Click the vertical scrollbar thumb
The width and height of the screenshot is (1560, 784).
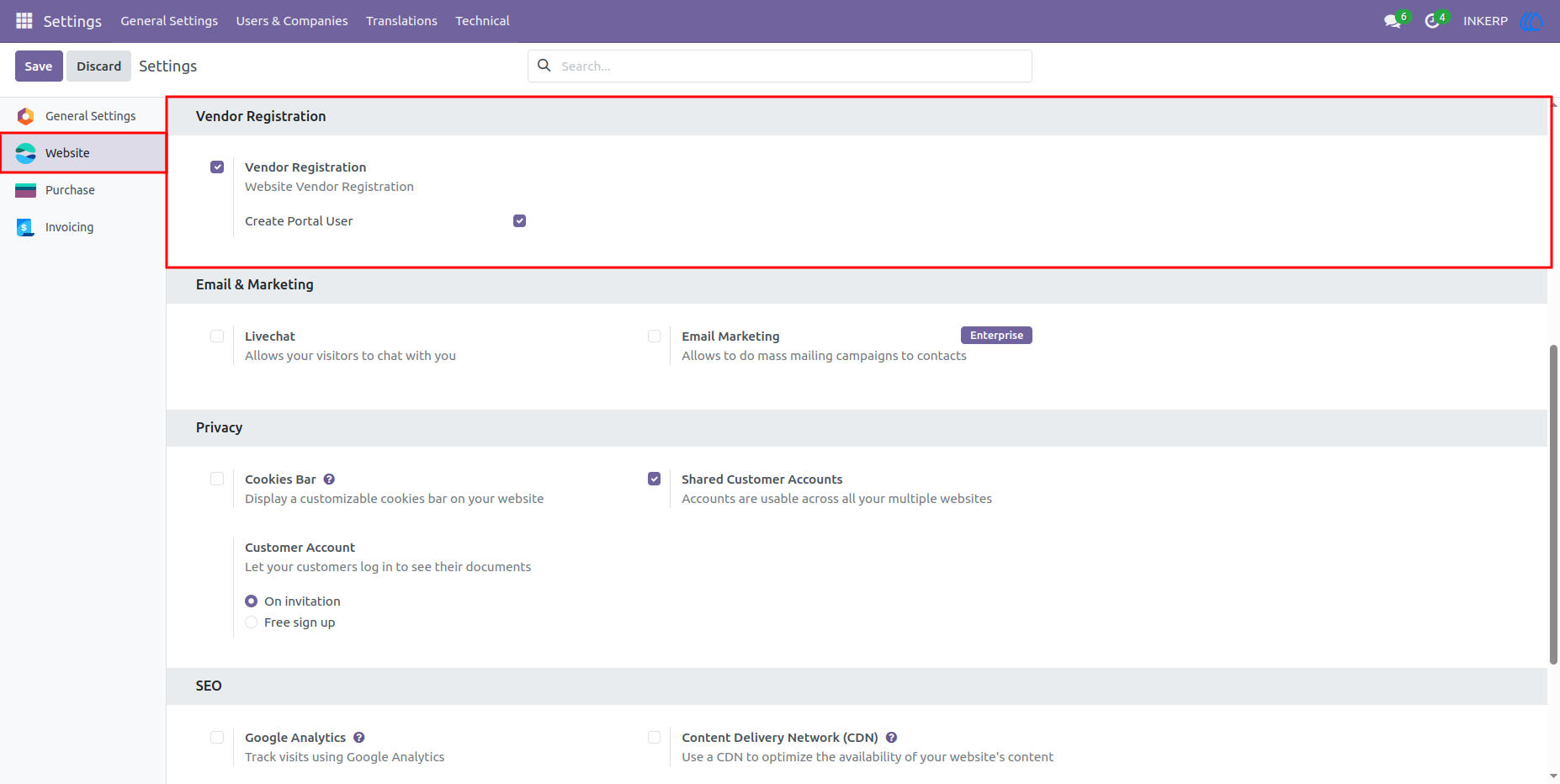click(1553, 505)
